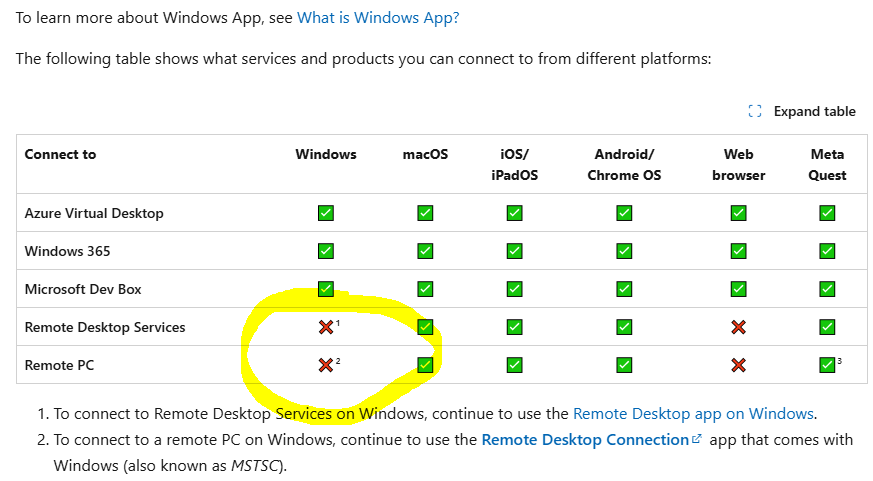Click the Meta Quest checkmark with footnote 3
The width and height of the screenshot is (873, 481).
point(827,365)
